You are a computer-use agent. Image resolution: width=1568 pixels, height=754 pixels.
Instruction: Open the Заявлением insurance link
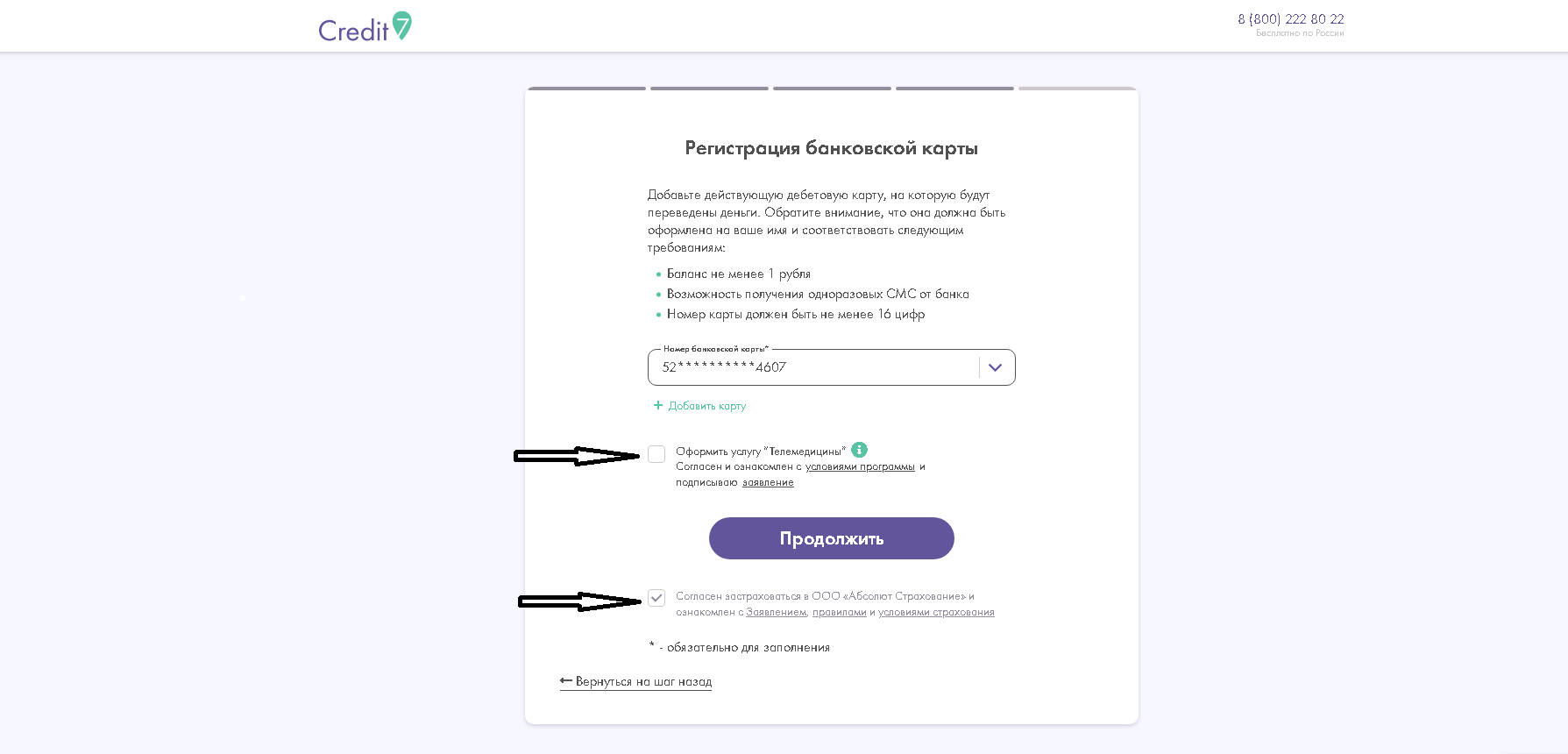click(x=776, y=612)
